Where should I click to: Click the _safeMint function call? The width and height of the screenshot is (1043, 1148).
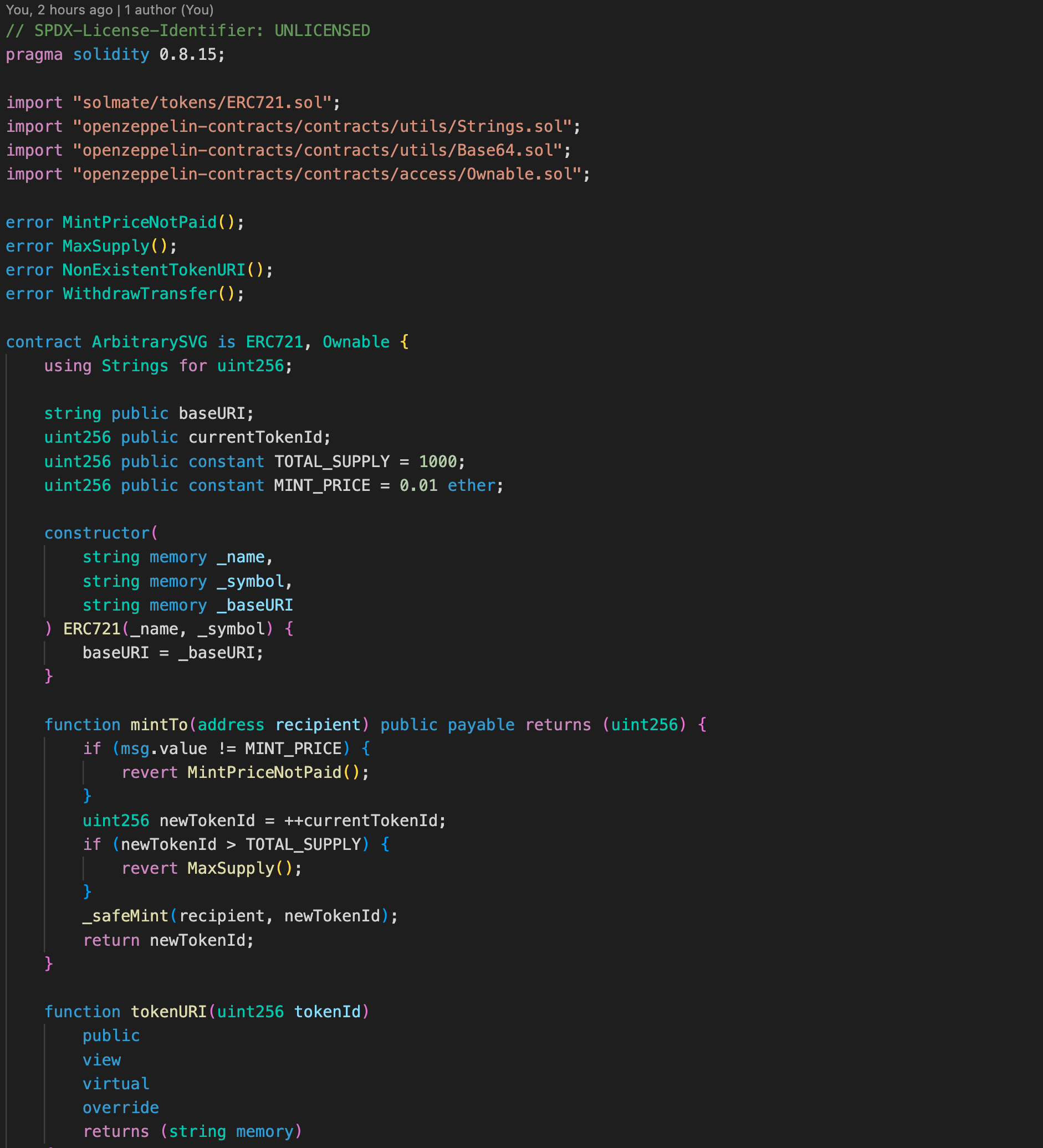click(x=241, y=916)
